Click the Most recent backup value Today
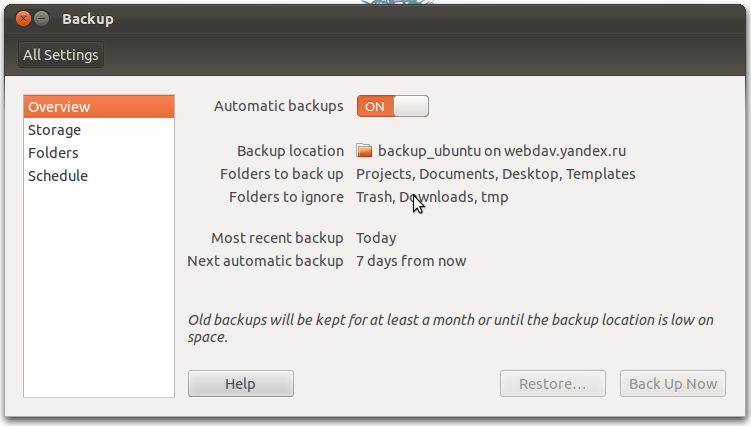Screen dimensions: 751x426 pos(376,238)
